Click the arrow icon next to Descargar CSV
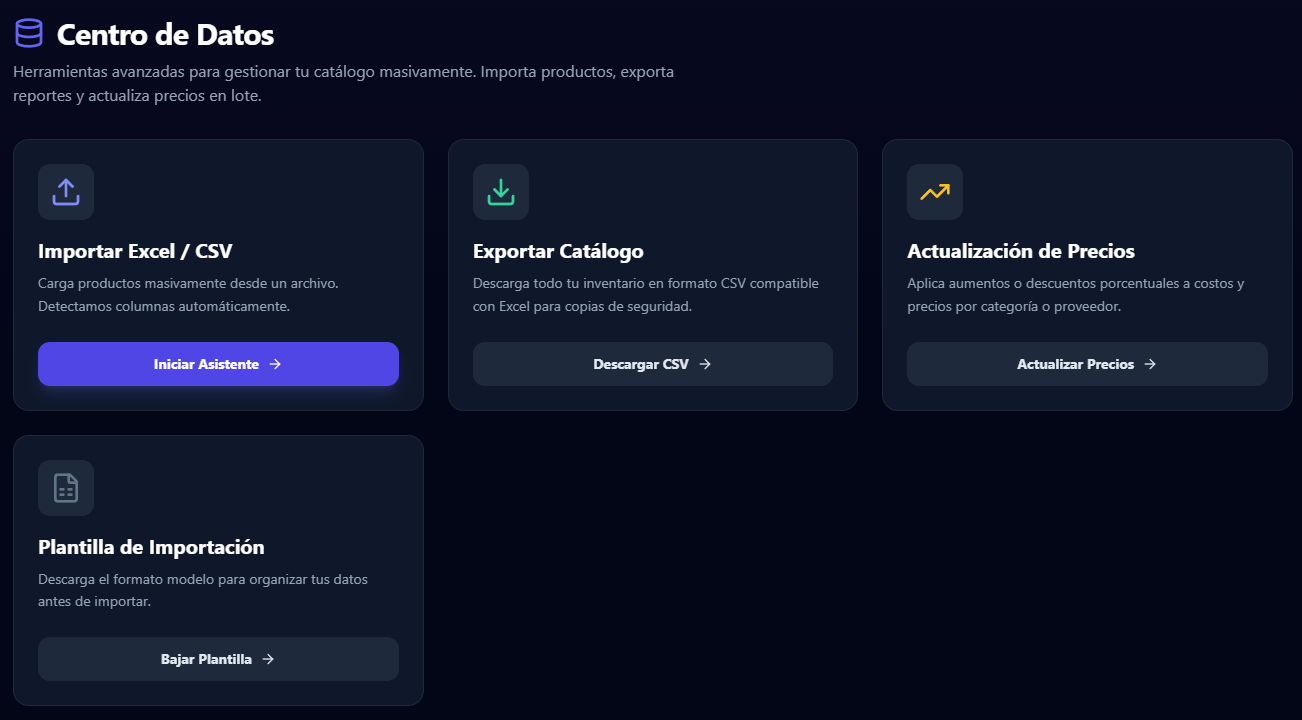 click(705, 364)
